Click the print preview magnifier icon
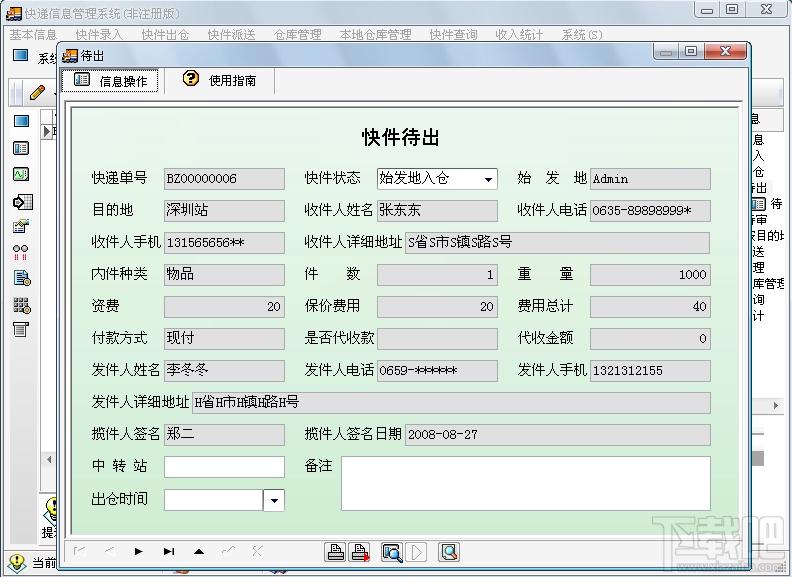This screenshot has height=577, width=792. click(x=392, y=553)
